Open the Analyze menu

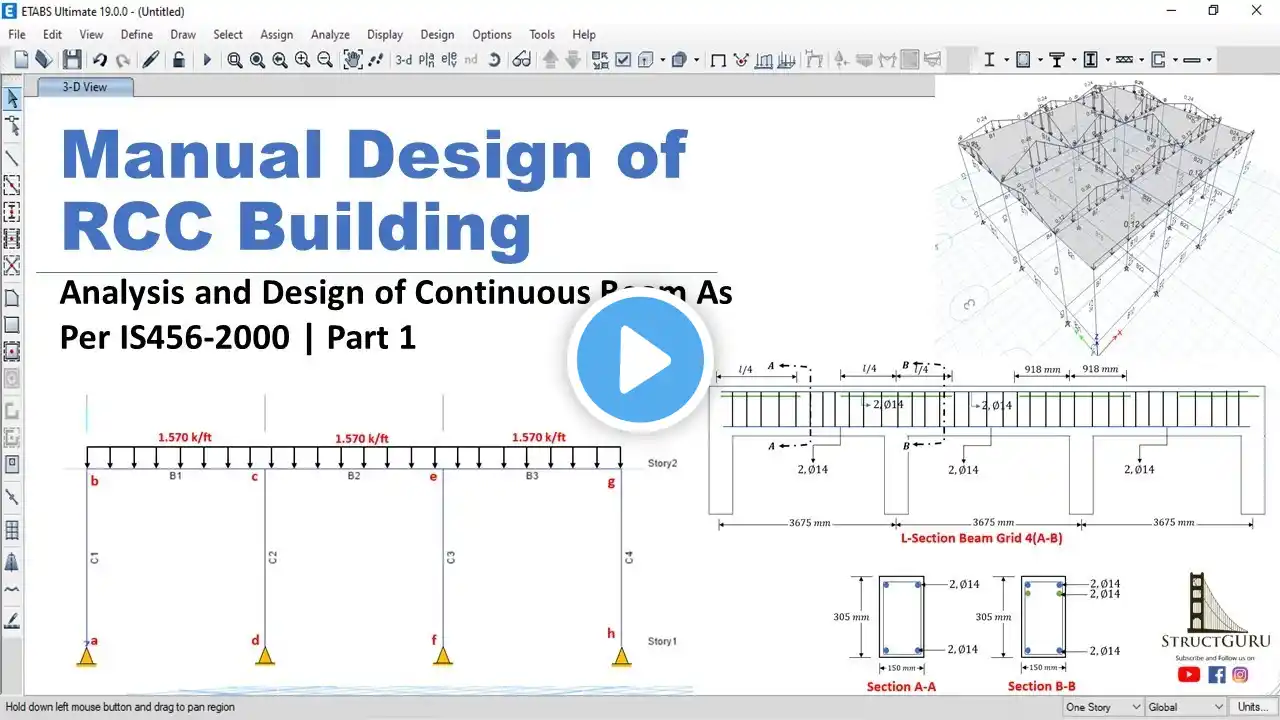330,34
